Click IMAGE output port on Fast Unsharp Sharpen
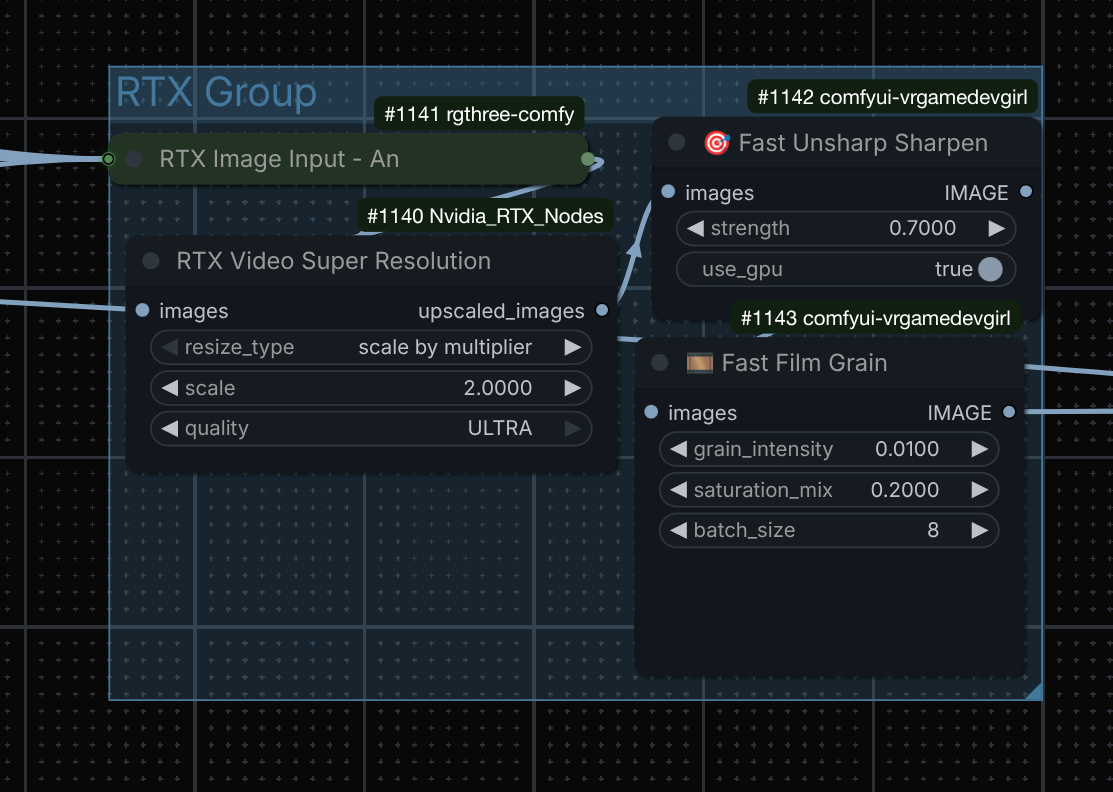Image resolution: width=1113 pixels, height=792 pixels. click(1026, 192)
